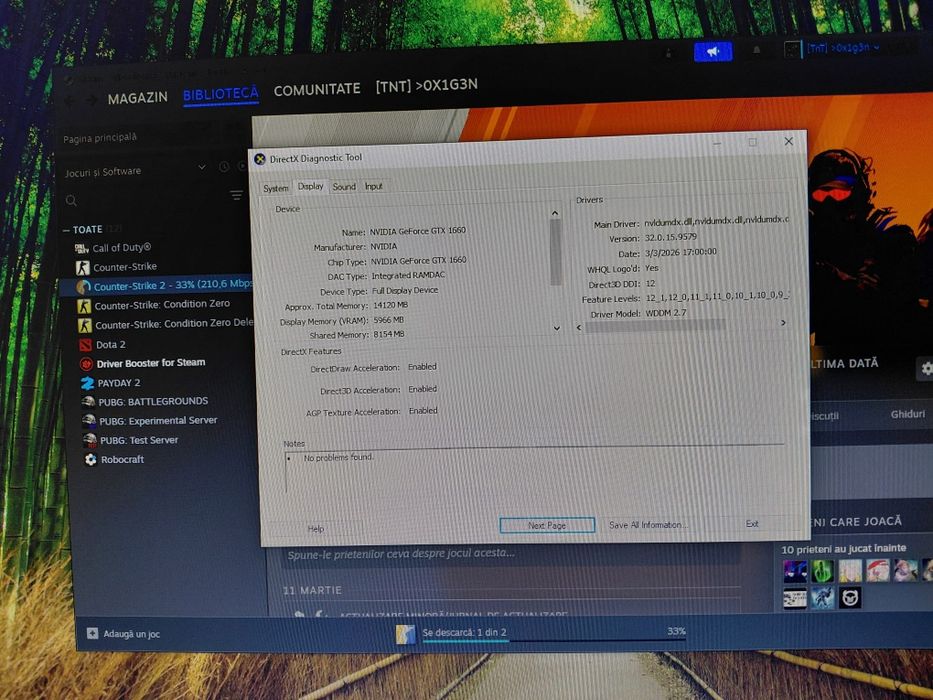Select PUBG: Test Server in library
The image size is (933, 700).
pyautogui.click(x=139, y=440)
